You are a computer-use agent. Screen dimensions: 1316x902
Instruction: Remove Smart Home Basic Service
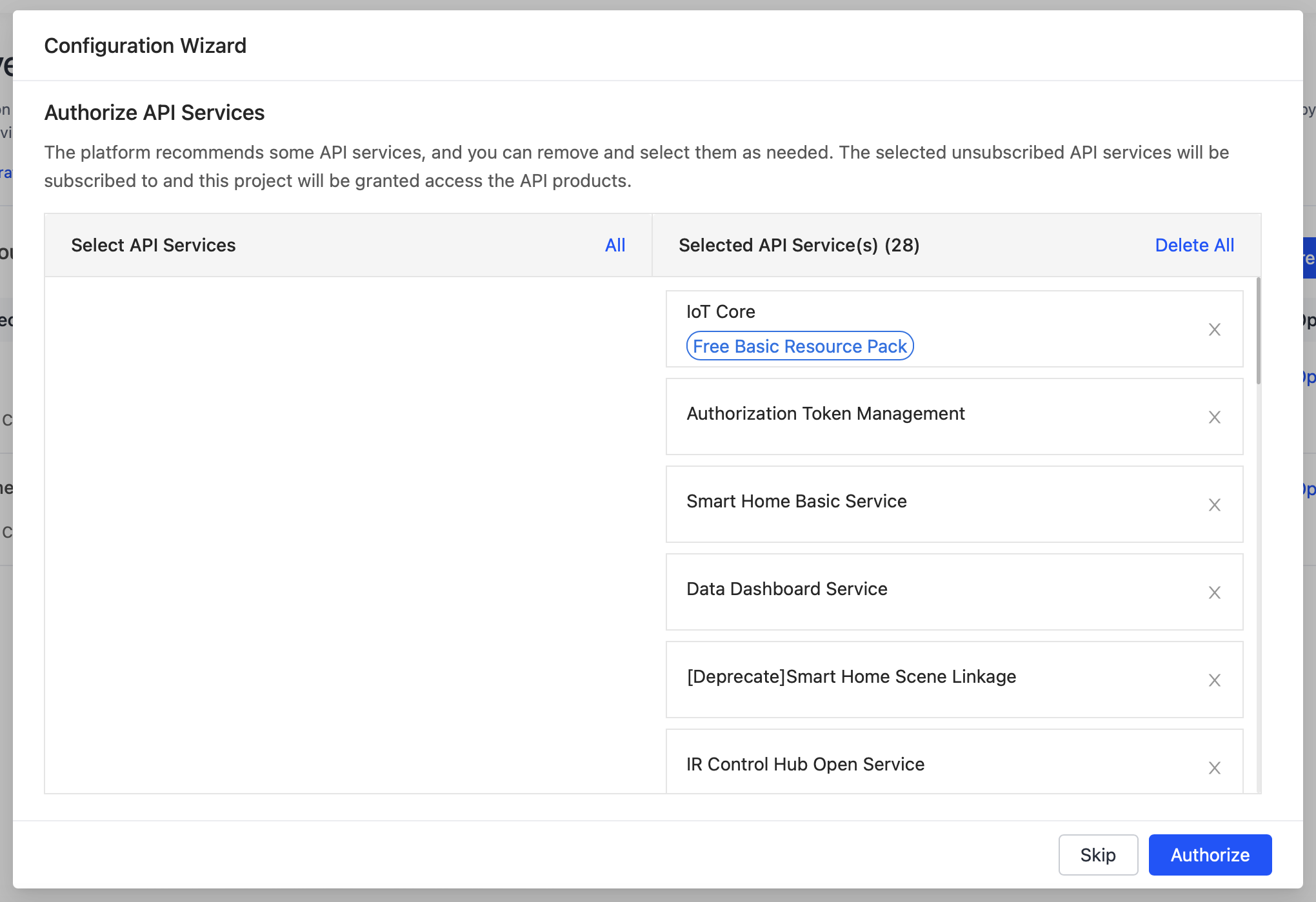coord(1215,505)
